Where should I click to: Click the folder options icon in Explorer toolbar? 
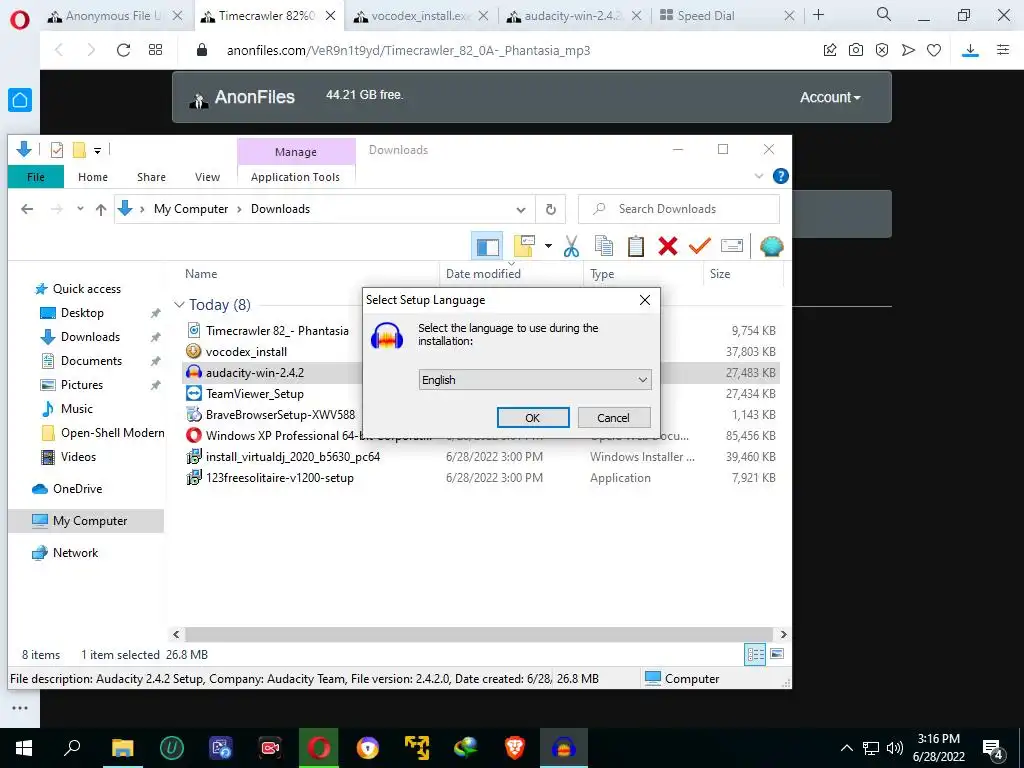pos(524,246)
